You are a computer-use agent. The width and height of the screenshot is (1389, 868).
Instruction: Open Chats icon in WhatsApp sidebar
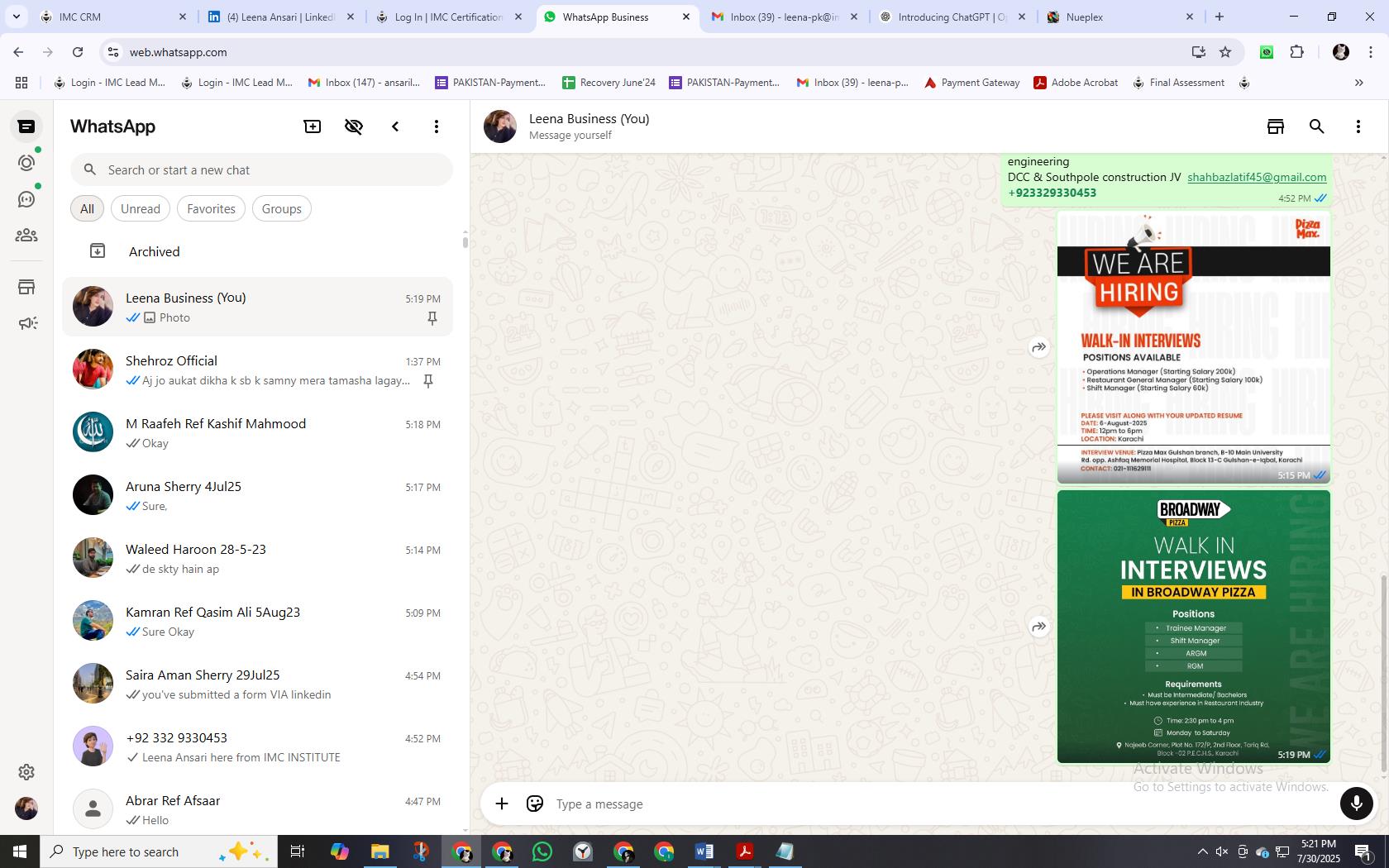click(26, 126)
